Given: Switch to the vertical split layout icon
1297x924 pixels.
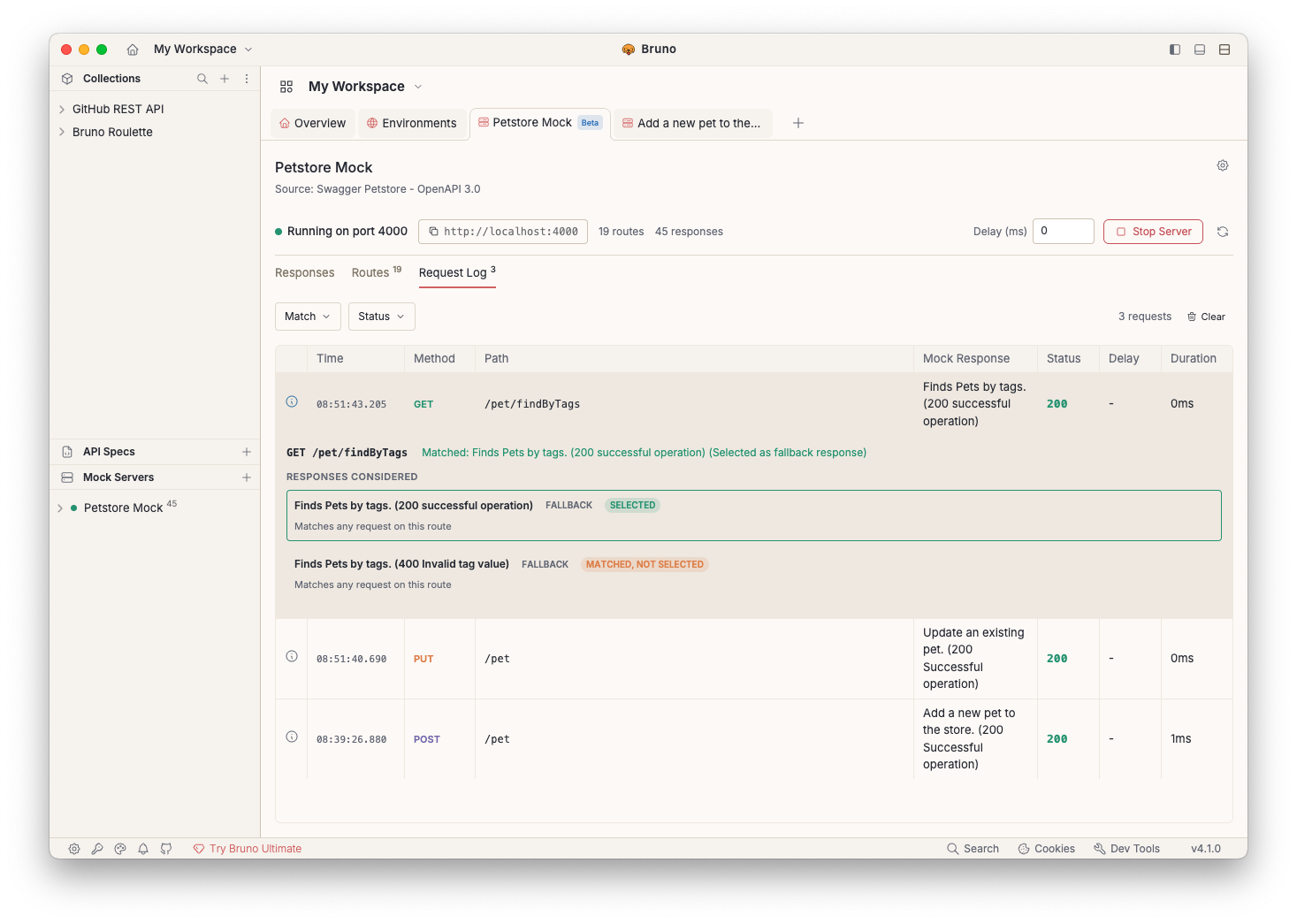Looking at the screenshot, I should 1225,50.
